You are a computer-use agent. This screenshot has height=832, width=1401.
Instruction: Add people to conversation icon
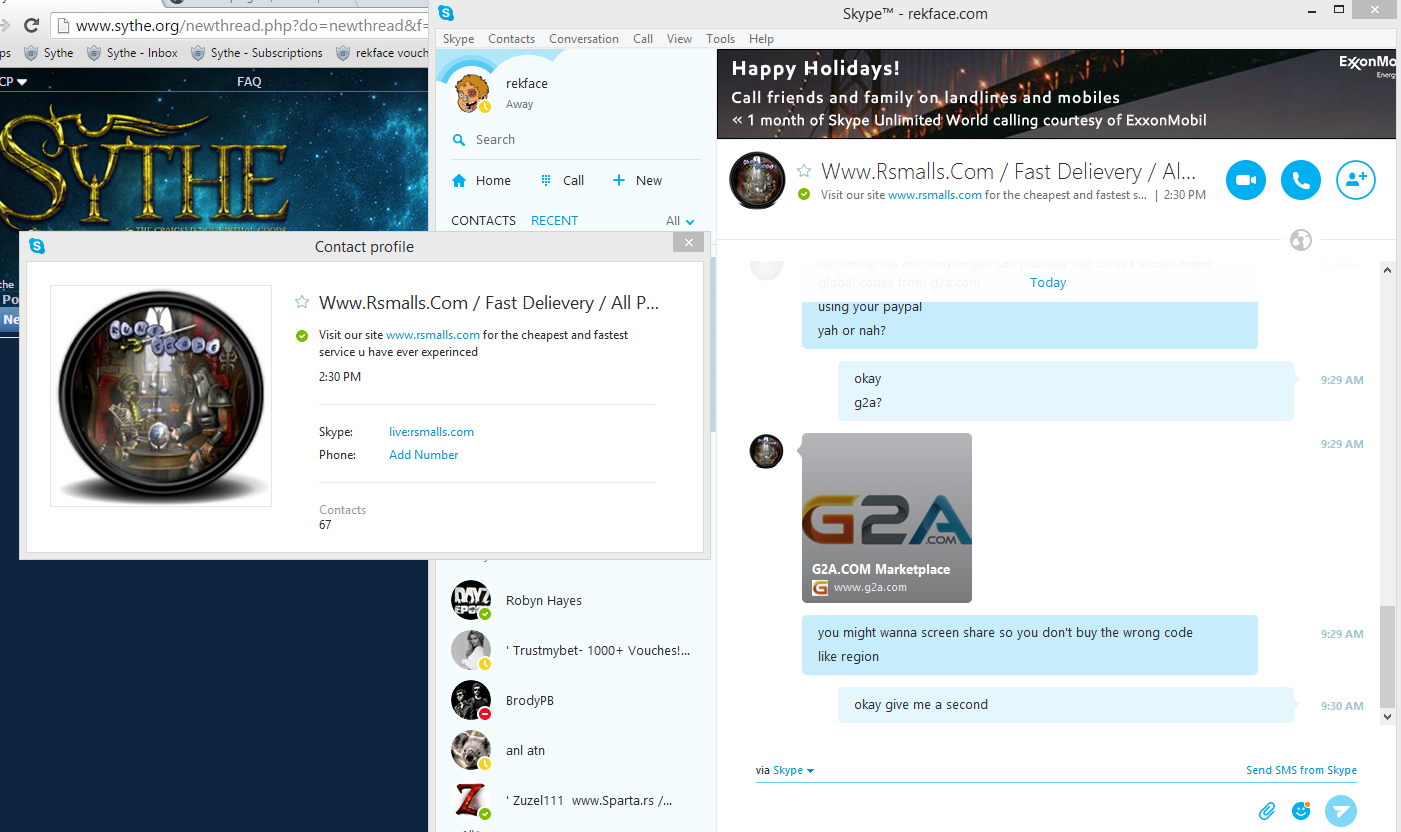pyautogui.click(x=1356, y=180)
